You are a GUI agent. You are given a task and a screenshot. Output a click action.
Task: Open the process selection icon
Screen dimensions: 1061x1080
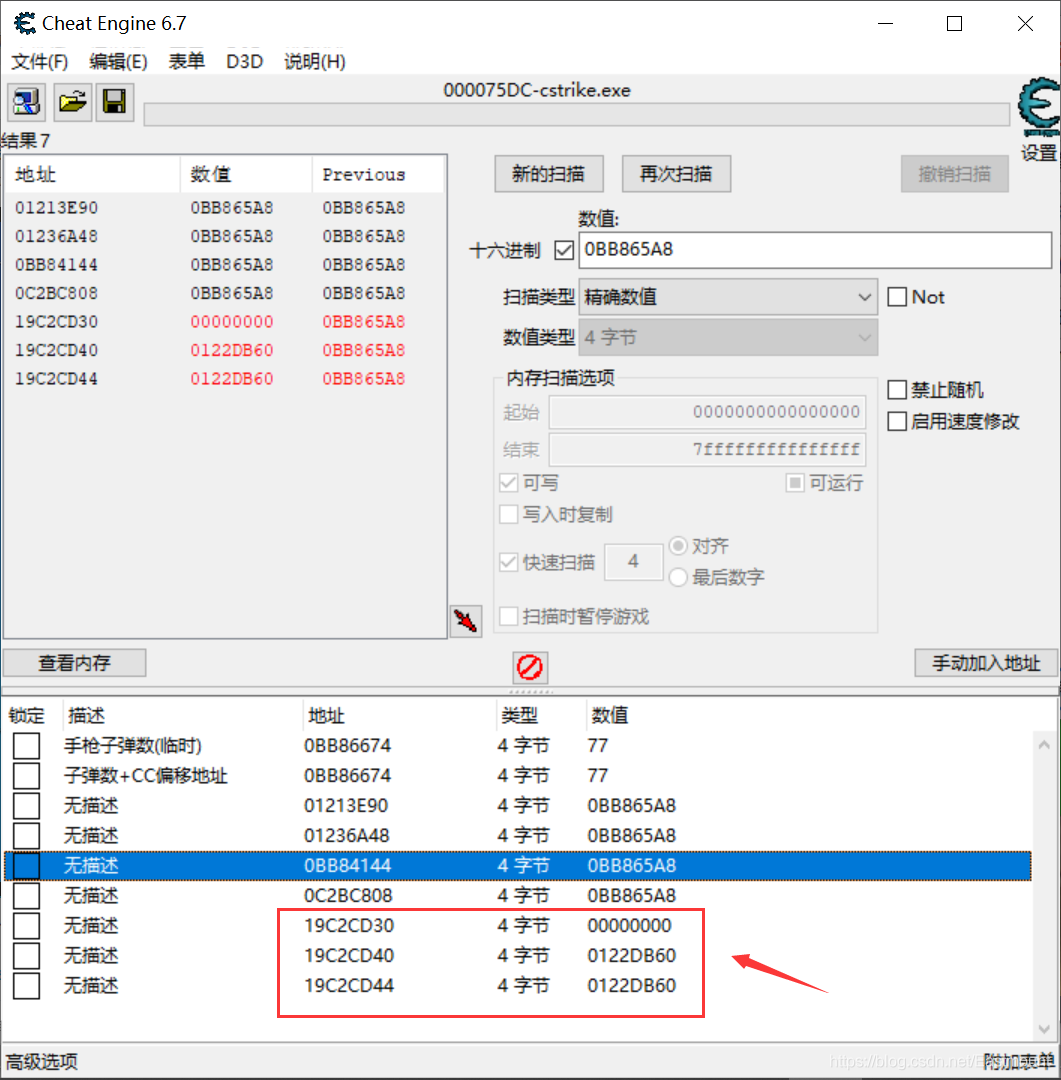point(27,103)
